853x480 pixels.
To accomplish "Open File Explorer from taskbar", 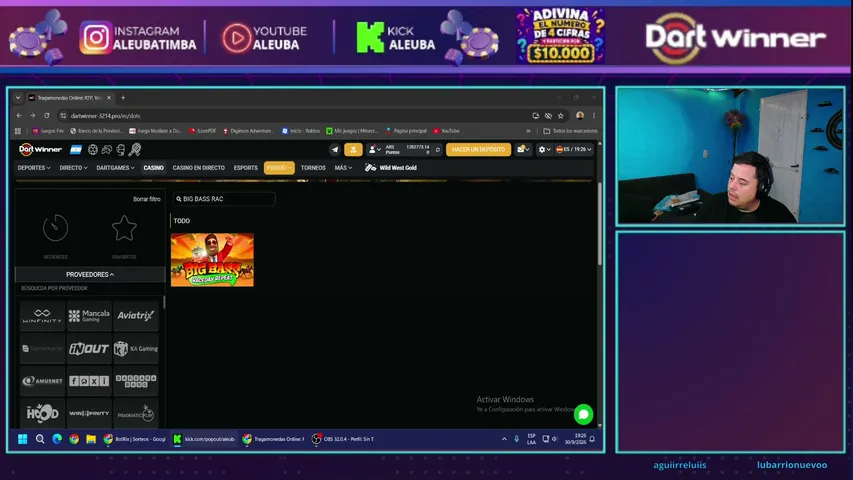I will [x=91, y=439].
